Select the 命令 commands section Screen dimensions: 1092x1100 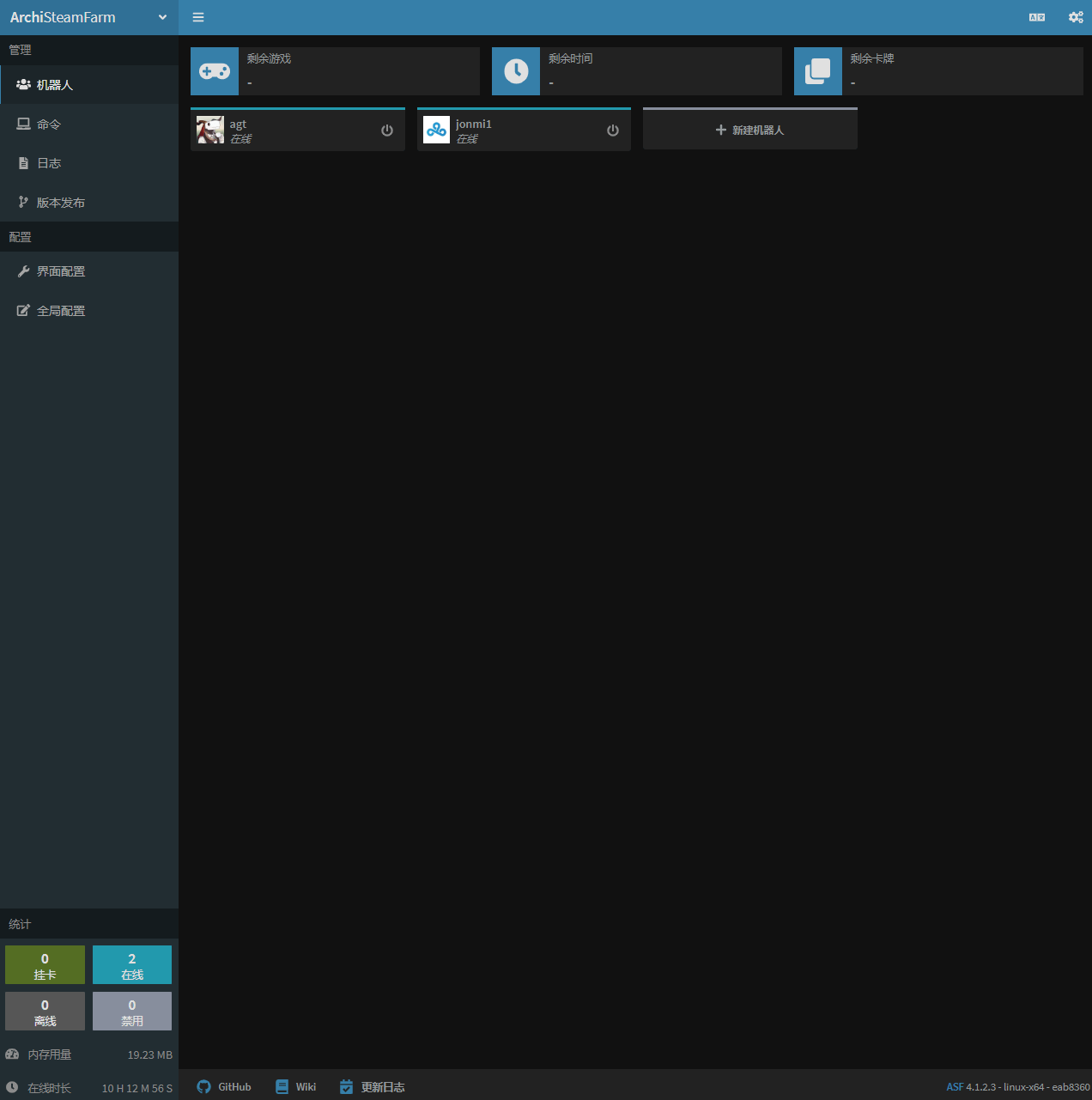click(49, 124)
